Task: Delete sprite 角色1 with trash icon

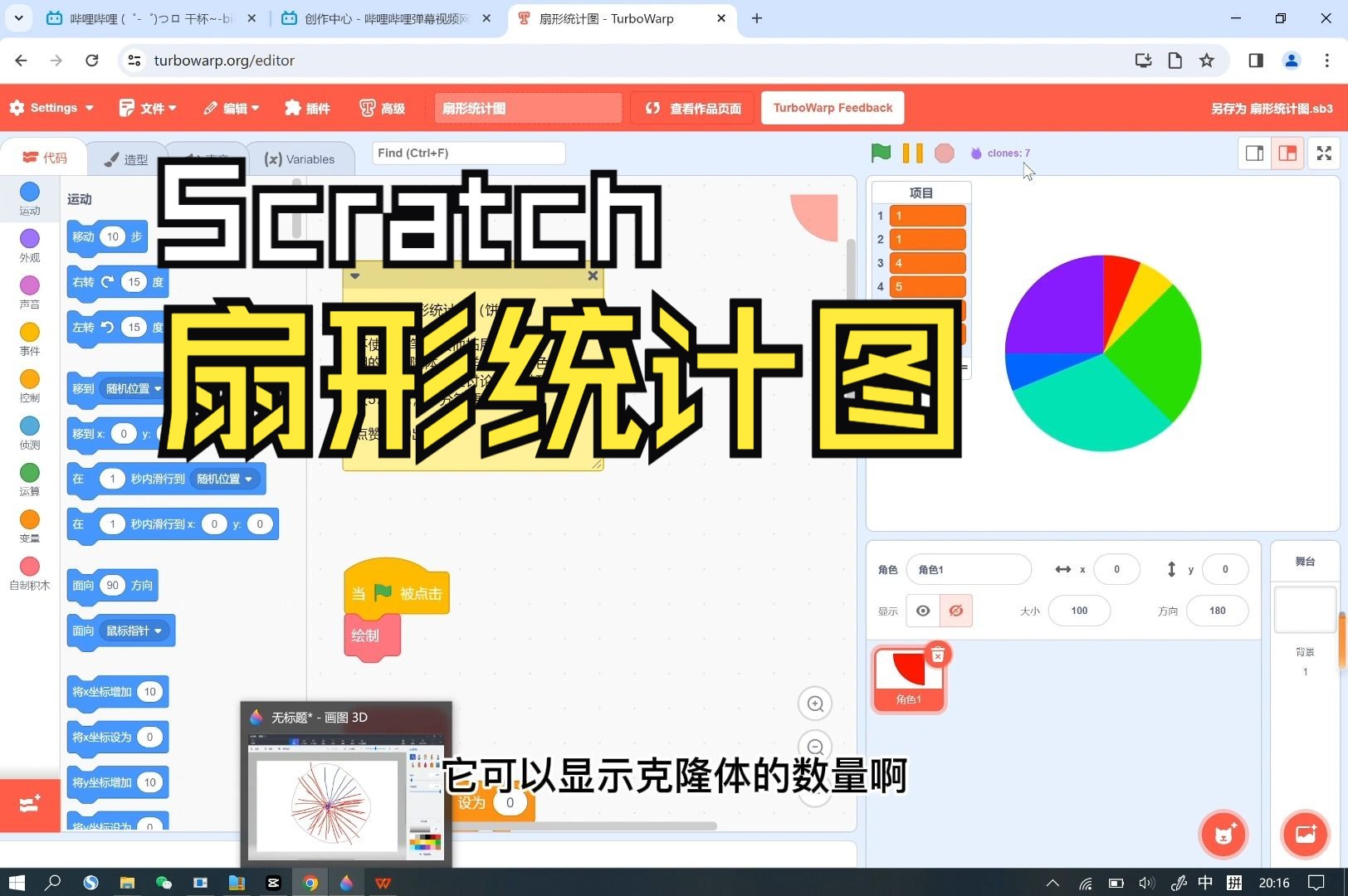Action: coord(937,655)
